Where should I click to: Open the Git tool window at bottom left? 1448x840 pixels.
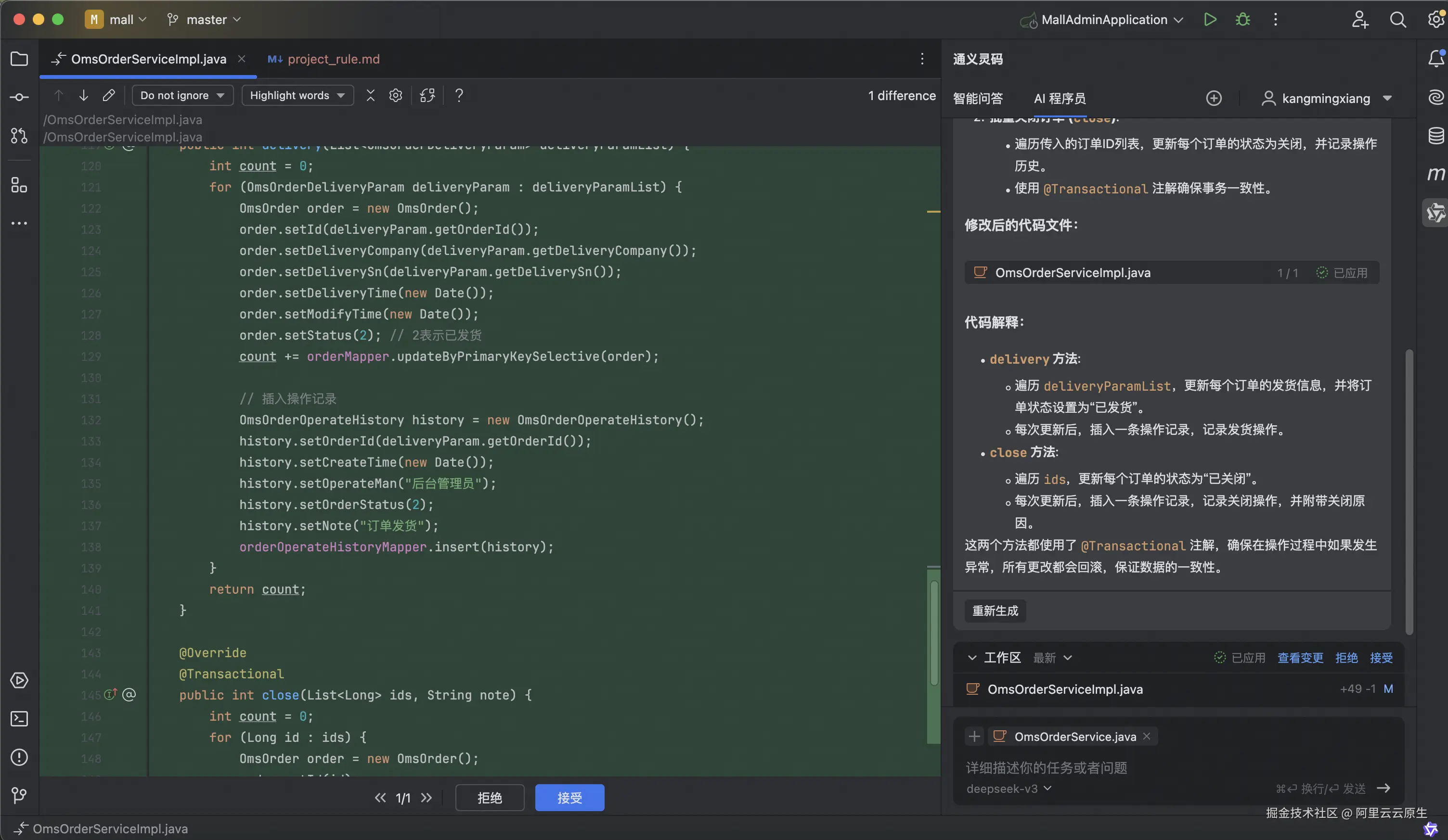[x=19, y=795]
